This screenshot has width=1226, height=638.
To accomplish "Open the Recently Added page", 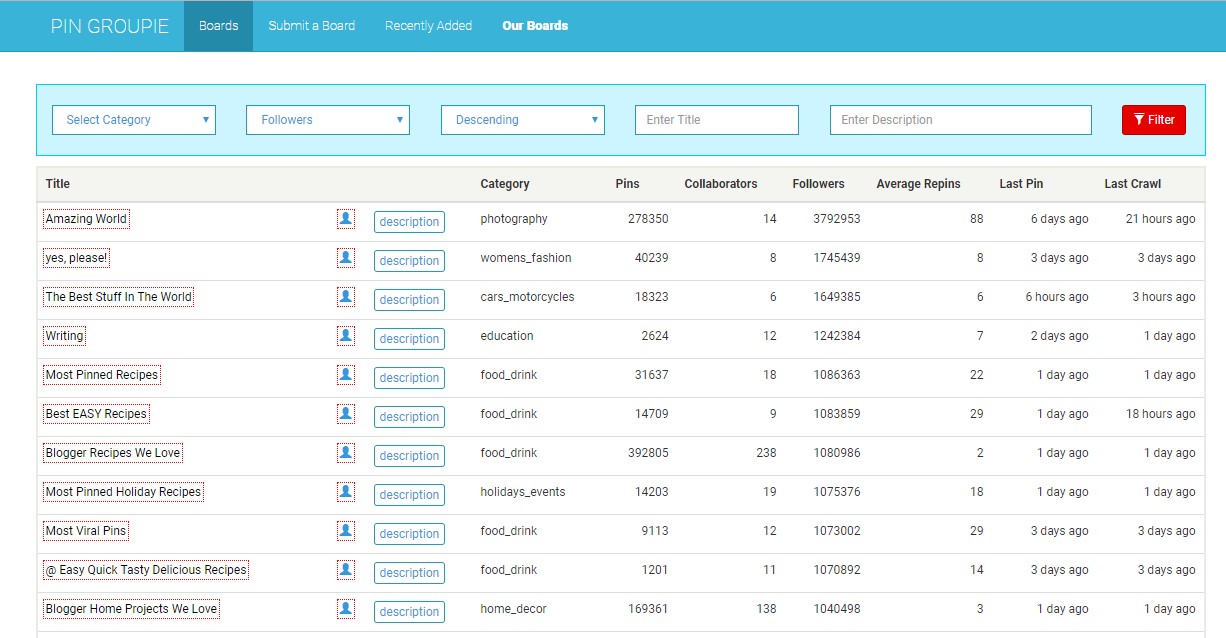I will coord(428,26).
